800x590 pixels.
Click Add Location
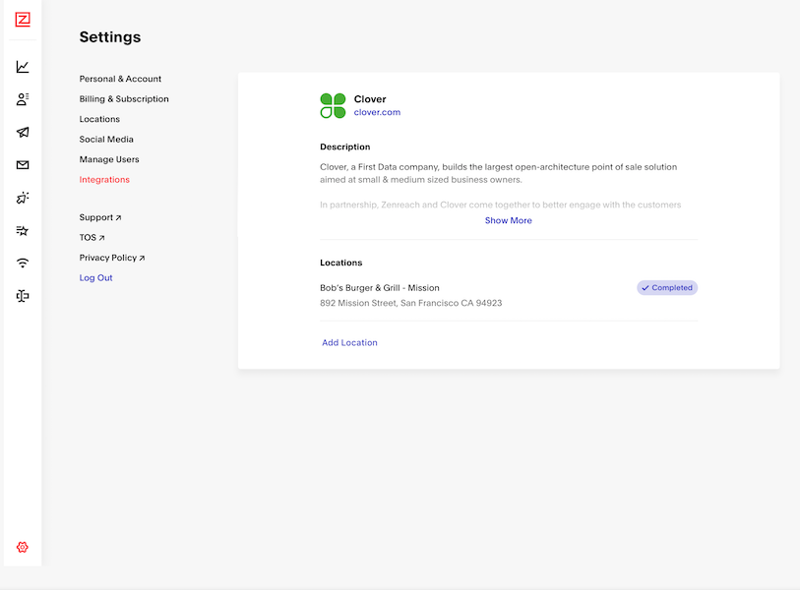[349, 342]
